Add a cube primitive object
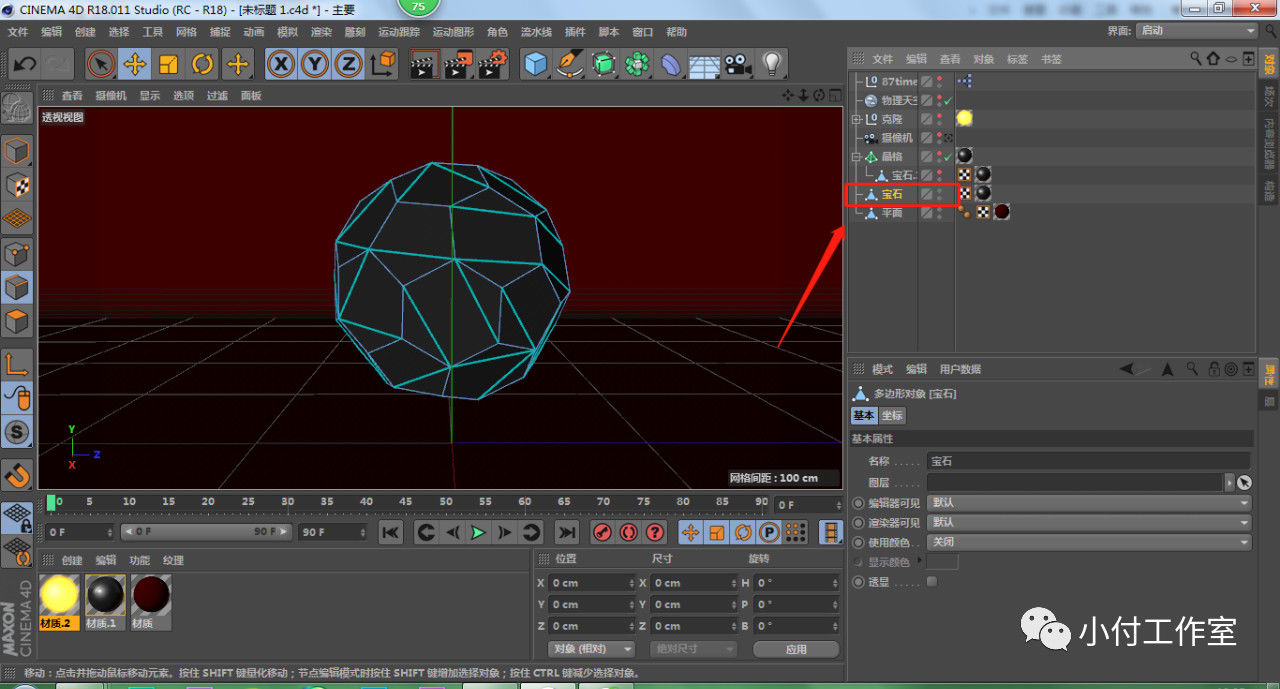The width and height of the screenshot is (1280, 689). point(537,65)
